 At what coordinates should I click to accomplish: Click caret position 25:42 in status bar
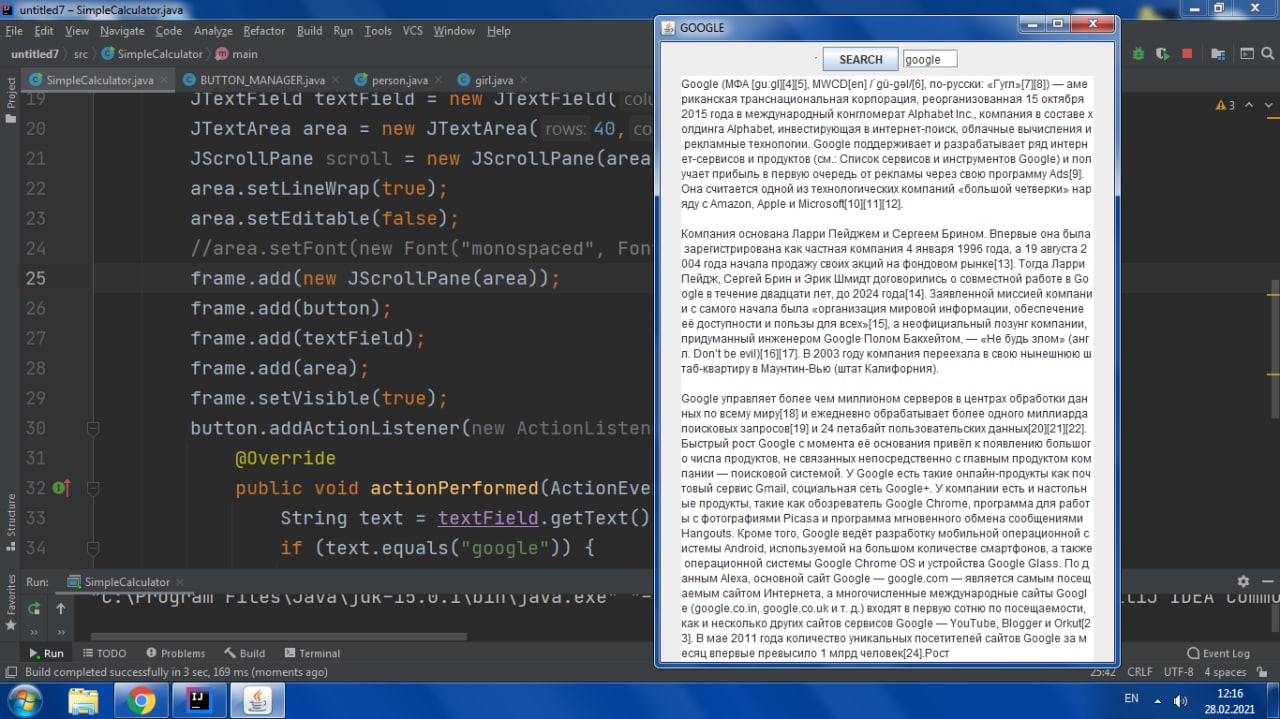1102,672
